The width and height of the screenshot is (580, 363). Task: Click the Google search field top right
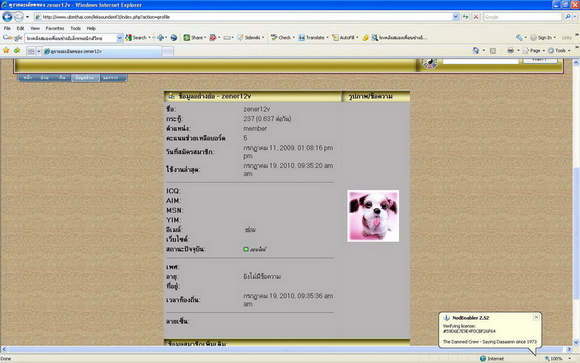(522, 17)
